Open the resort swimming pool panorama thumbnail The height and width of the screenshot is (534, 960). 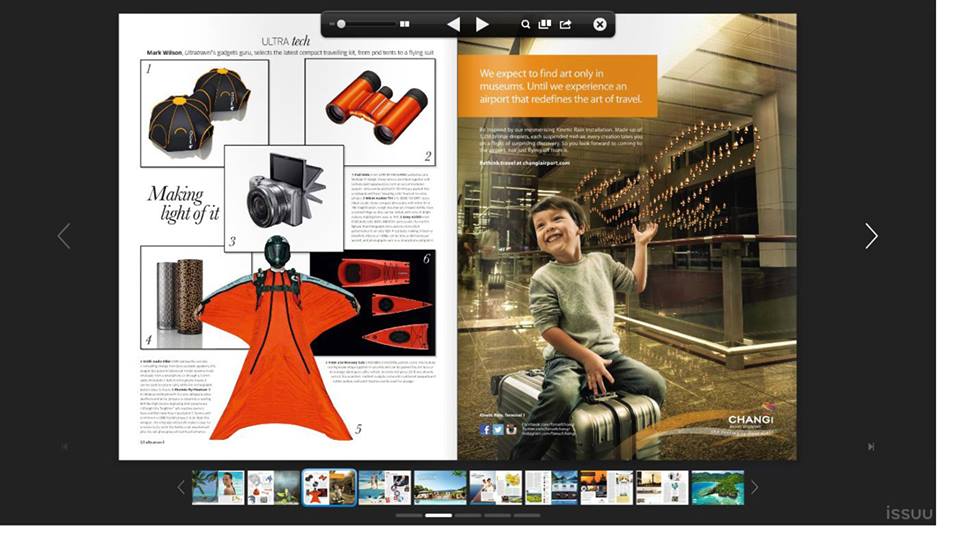440,487
